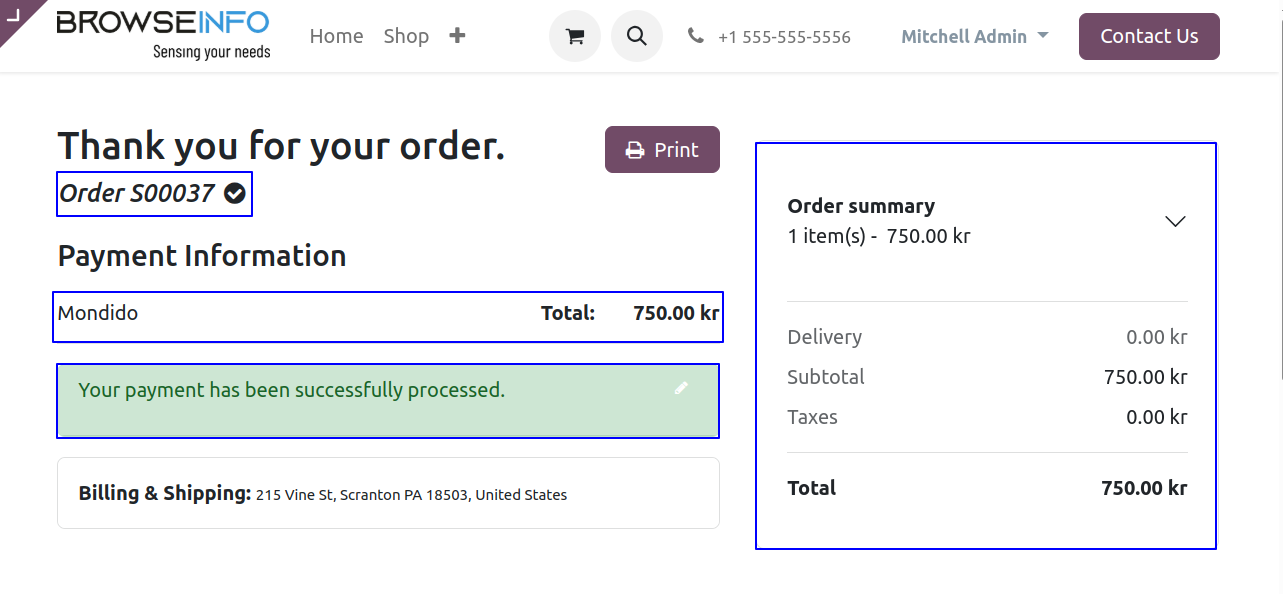1283x594 pixels.
Task: Click the order confirmed checkmark icon
Action: 235,193
